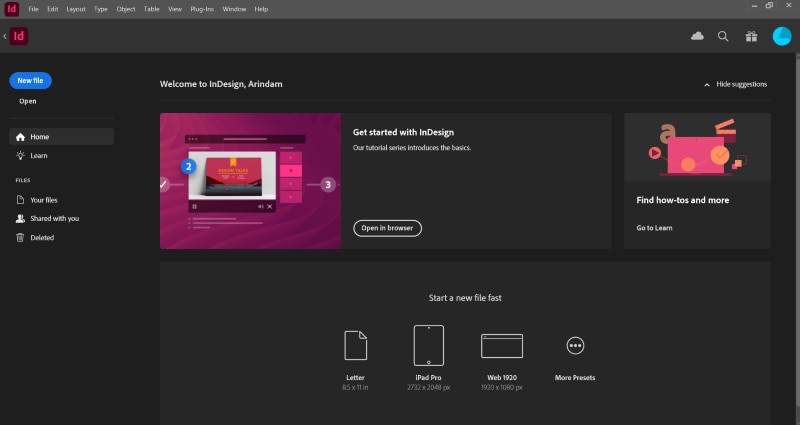The height and width of the screenshot is (425, 800).
Task: Open the Layout menu
Action: 76,9
